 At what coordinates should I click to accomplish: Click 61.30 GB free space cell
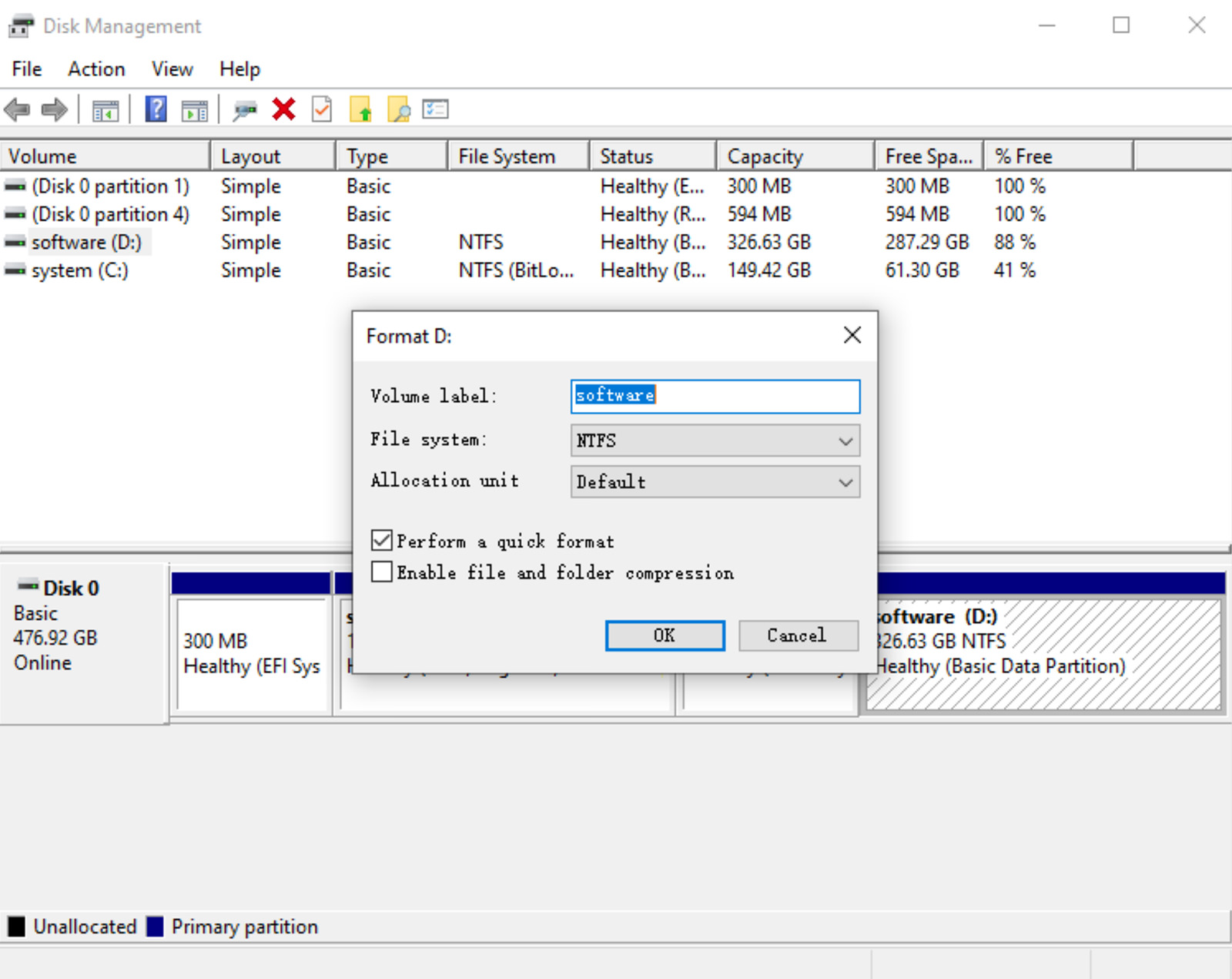[922, 270]
